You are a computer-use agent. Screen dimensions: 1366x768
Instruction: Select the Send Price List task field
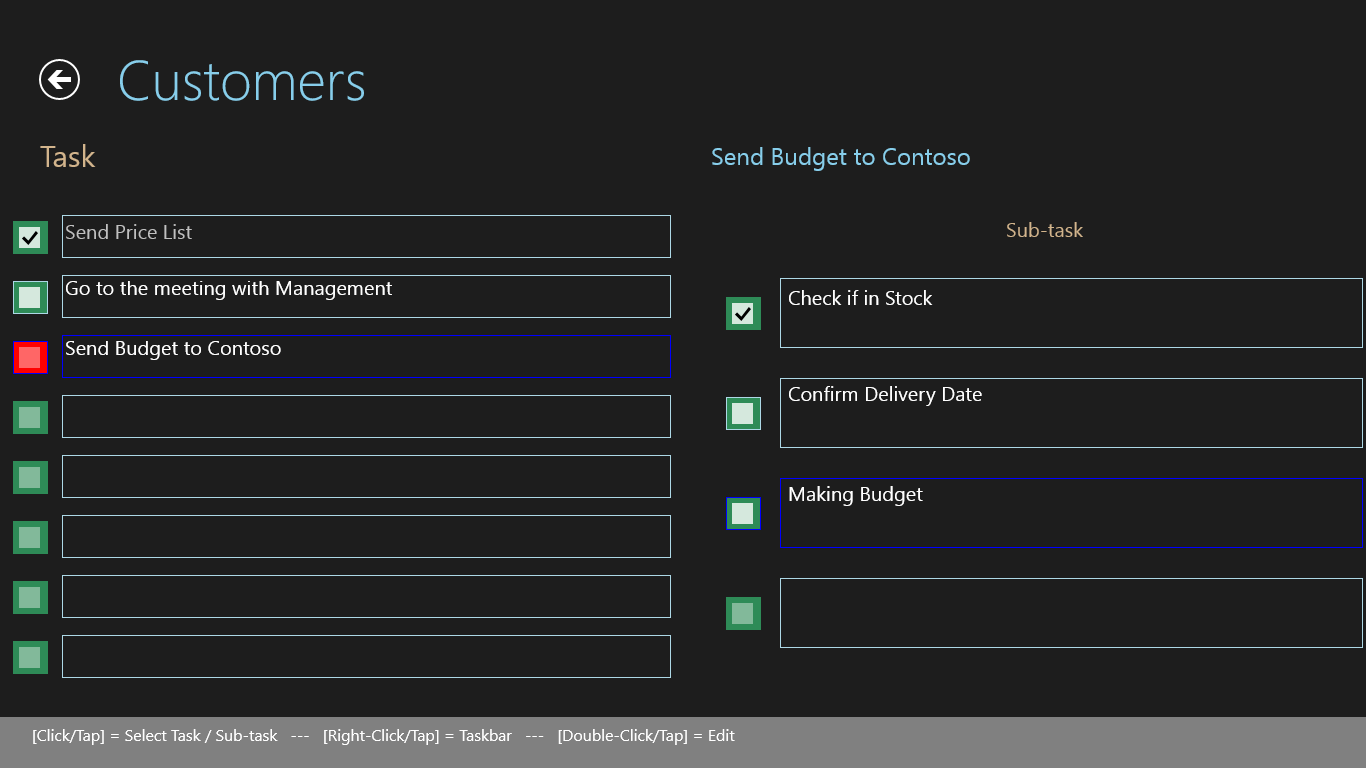(366, 237)
